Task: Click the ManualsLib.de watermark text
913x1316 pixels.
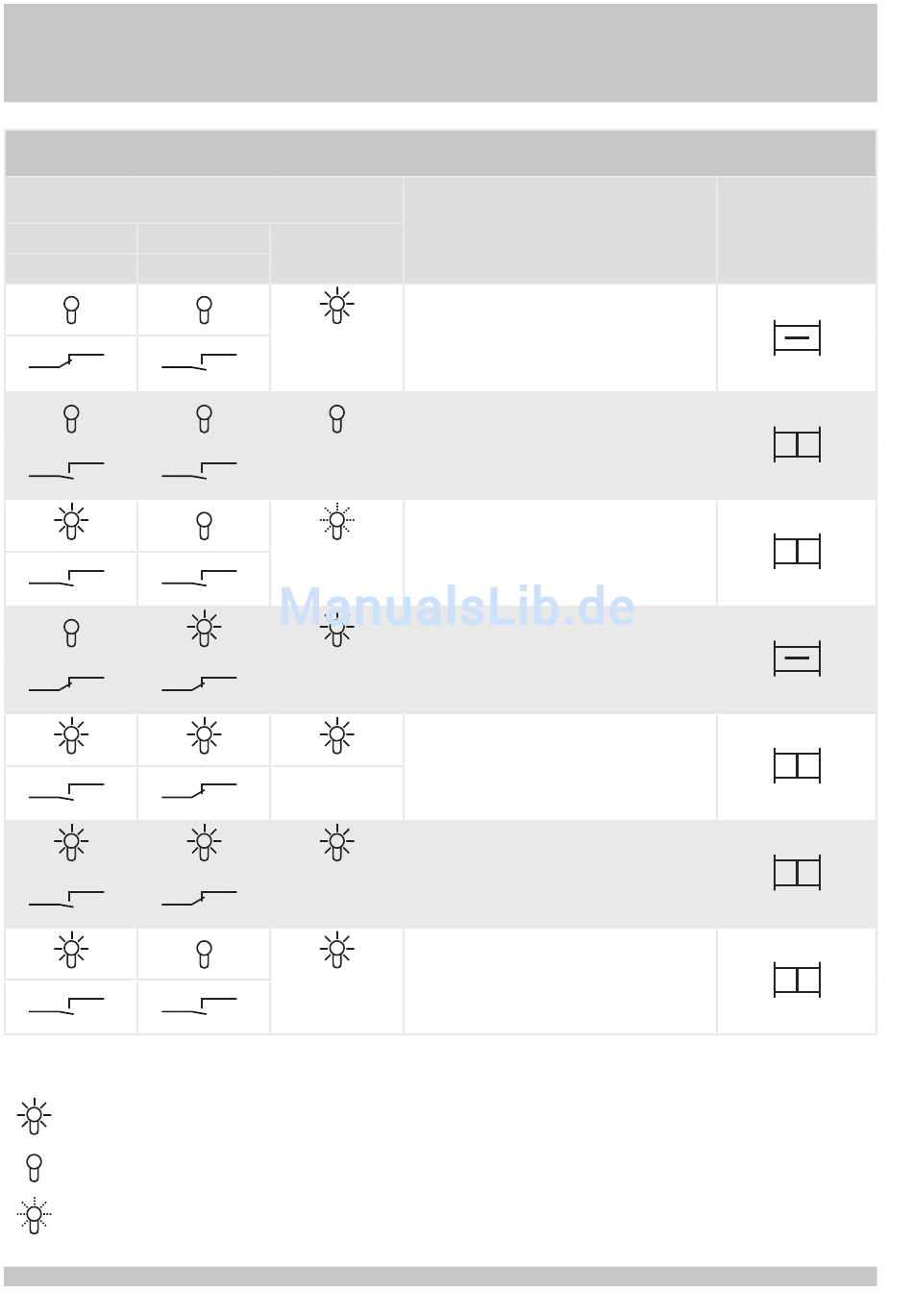Action: coord(456,607)
